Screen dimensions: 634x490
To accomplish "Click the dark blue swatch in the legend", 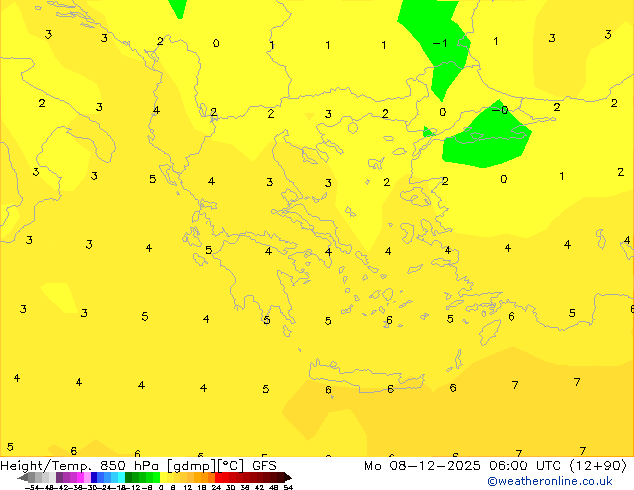I will (x=94, y=477).
